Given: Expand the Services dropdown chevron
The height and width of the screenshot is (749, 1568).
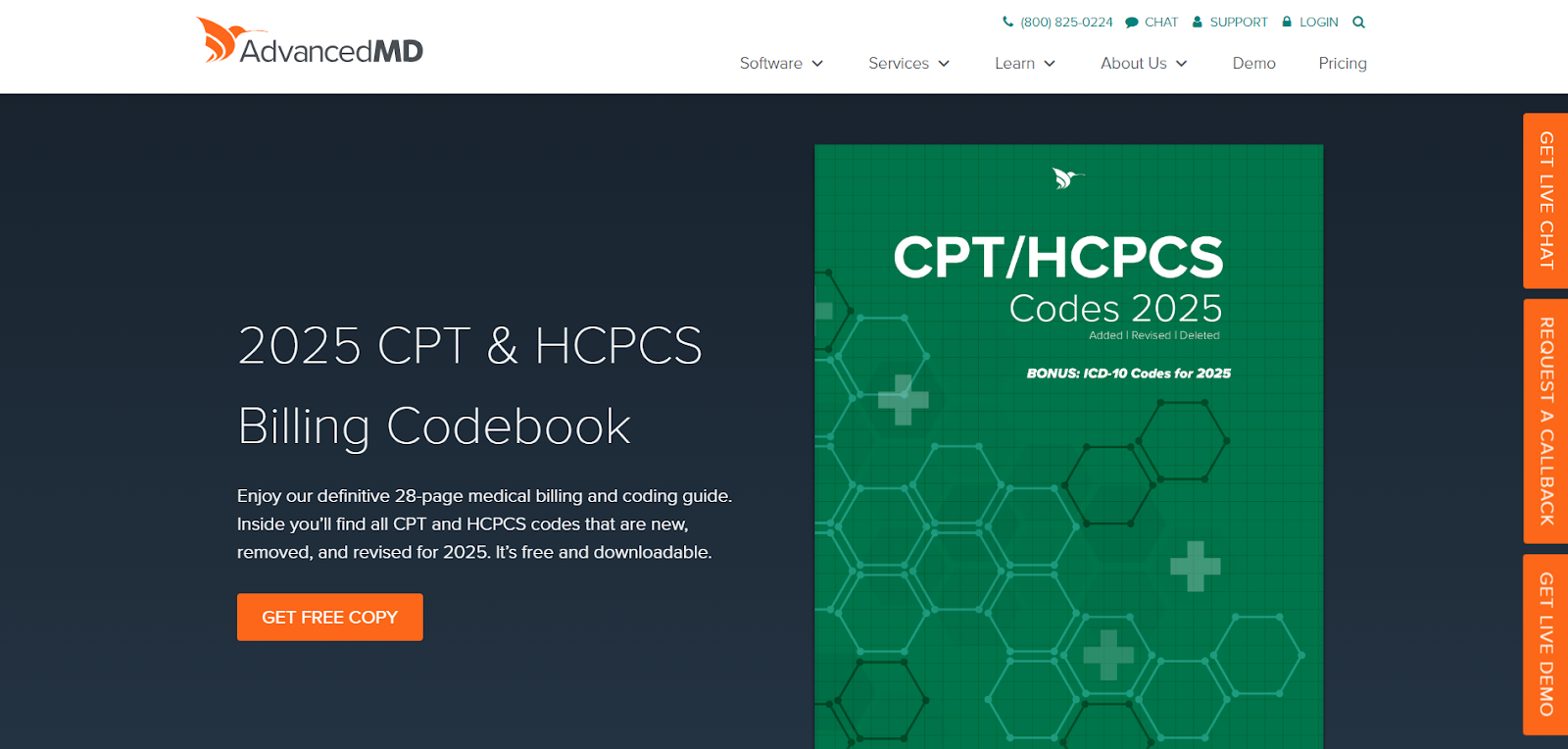Looking at the screenshot, I should [x=944, y=64].
